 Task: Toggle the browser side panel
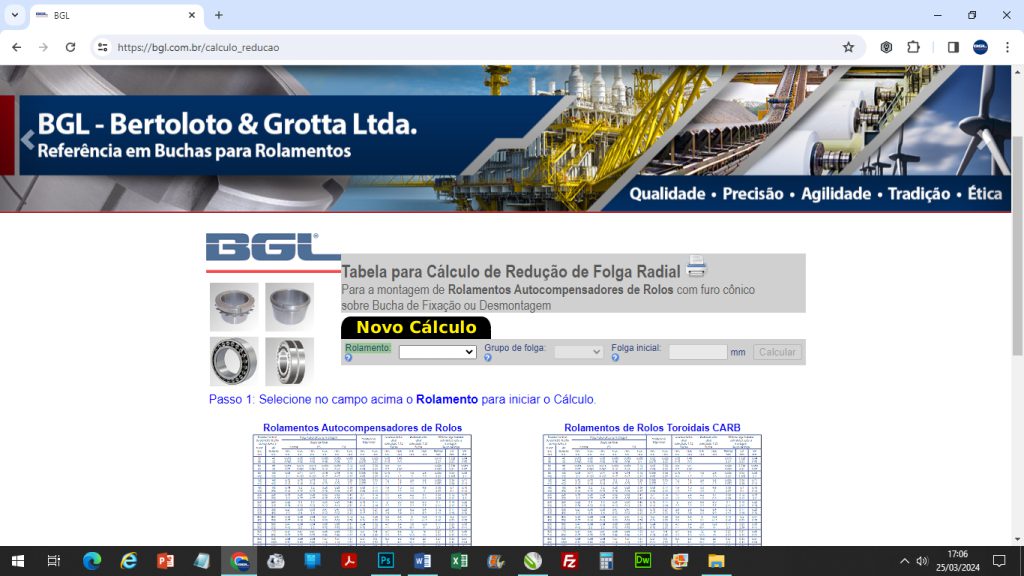click(x=953, y=47)
